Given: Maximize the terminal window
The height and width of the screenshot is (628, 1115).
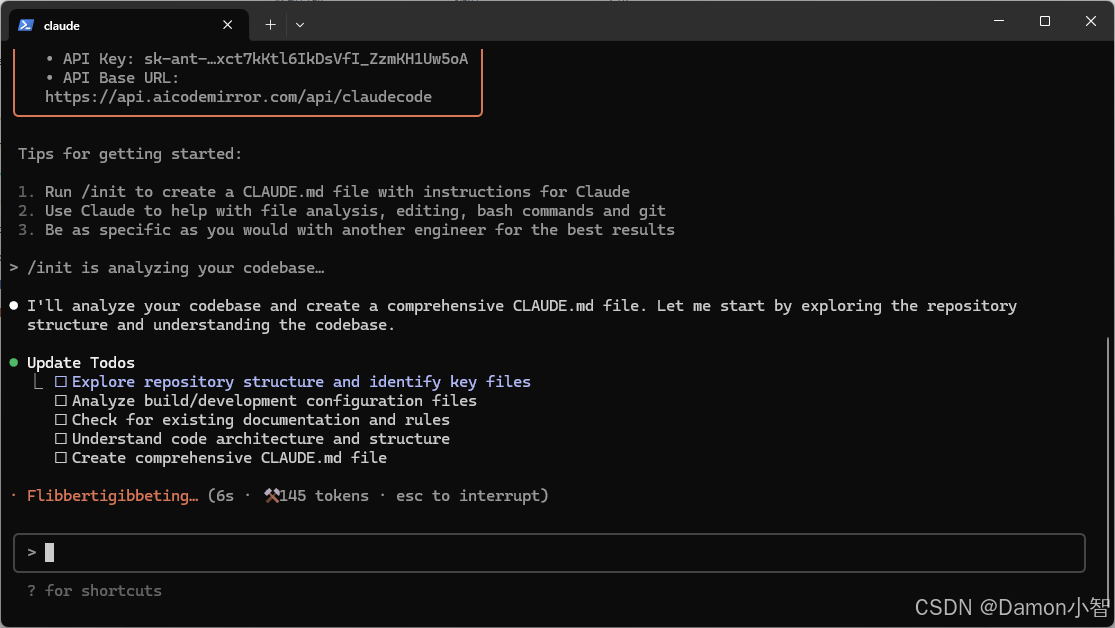Looking at the screenshot, I should coord(1044,21).
